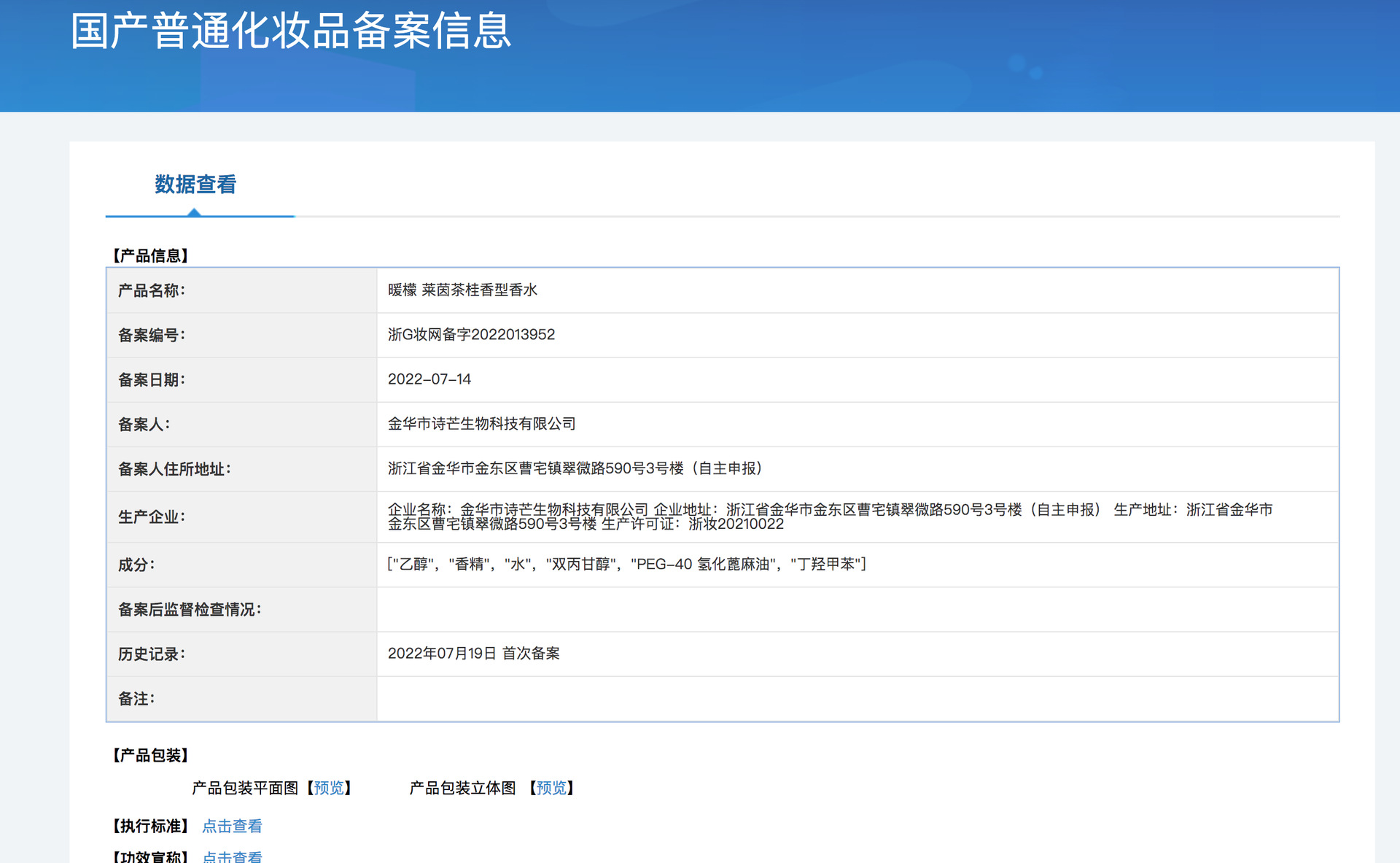Viewport: 1400px width, 863px height.
Task: Click the filing date 2022-07-14
Action: click(x=429, y=379)
